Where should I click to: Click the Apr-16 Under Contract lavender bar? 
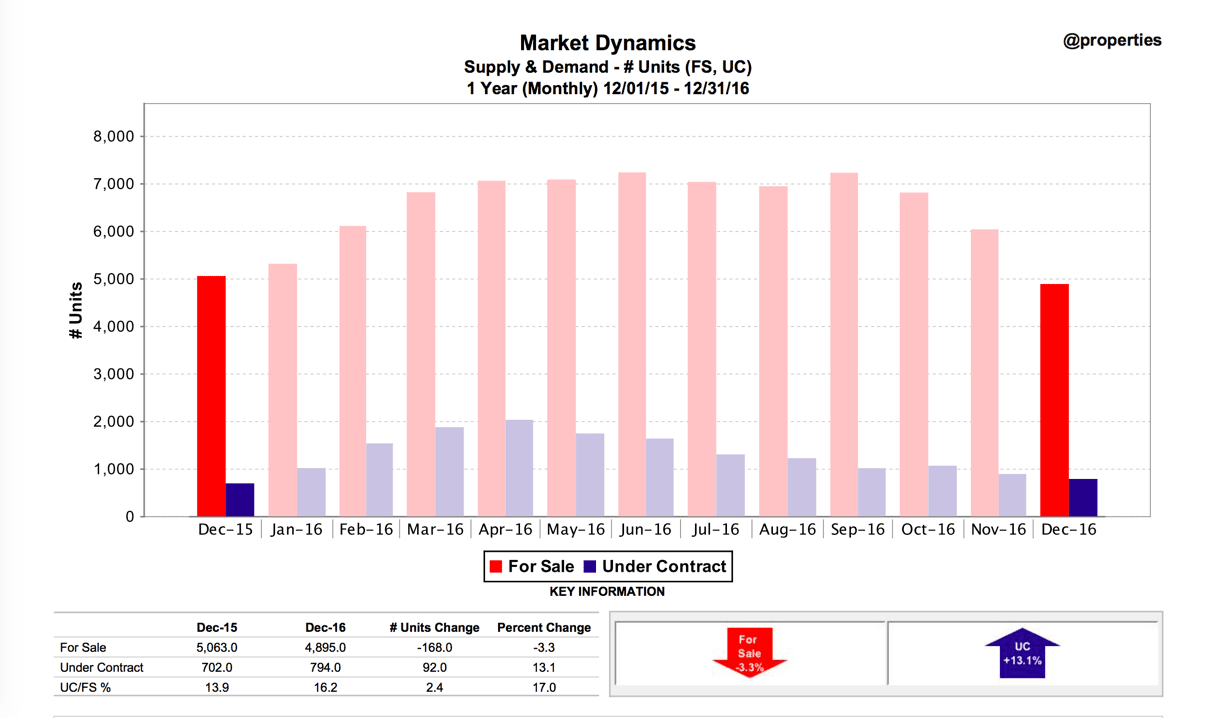519,468
